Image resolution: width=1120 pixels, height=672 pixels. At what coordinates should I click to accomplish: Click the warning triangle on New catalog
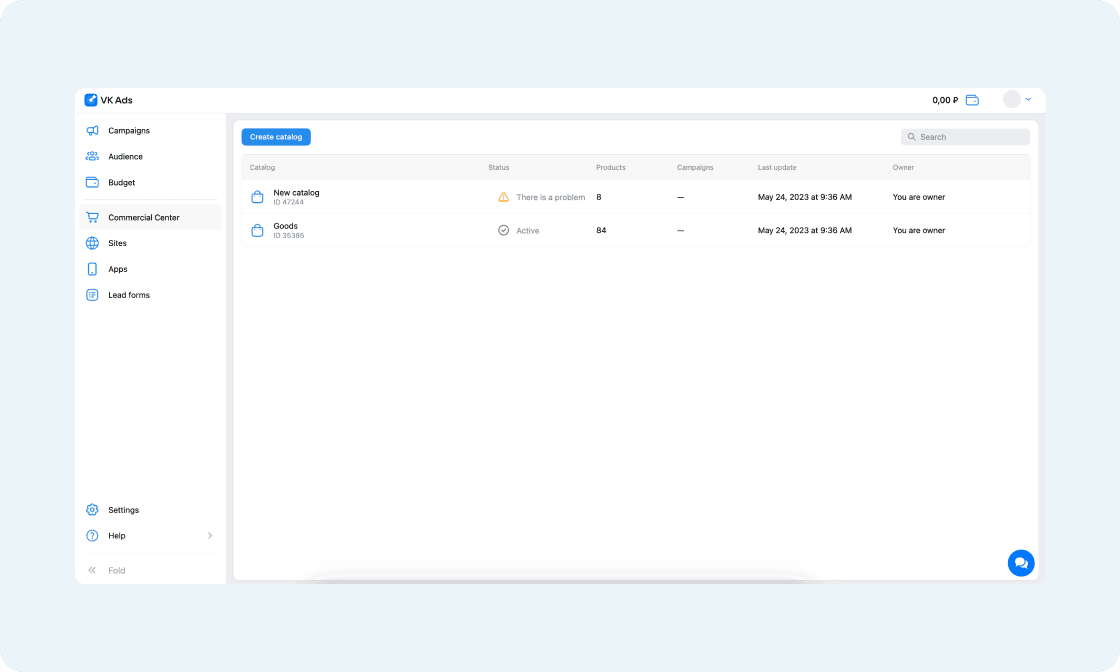504,197
